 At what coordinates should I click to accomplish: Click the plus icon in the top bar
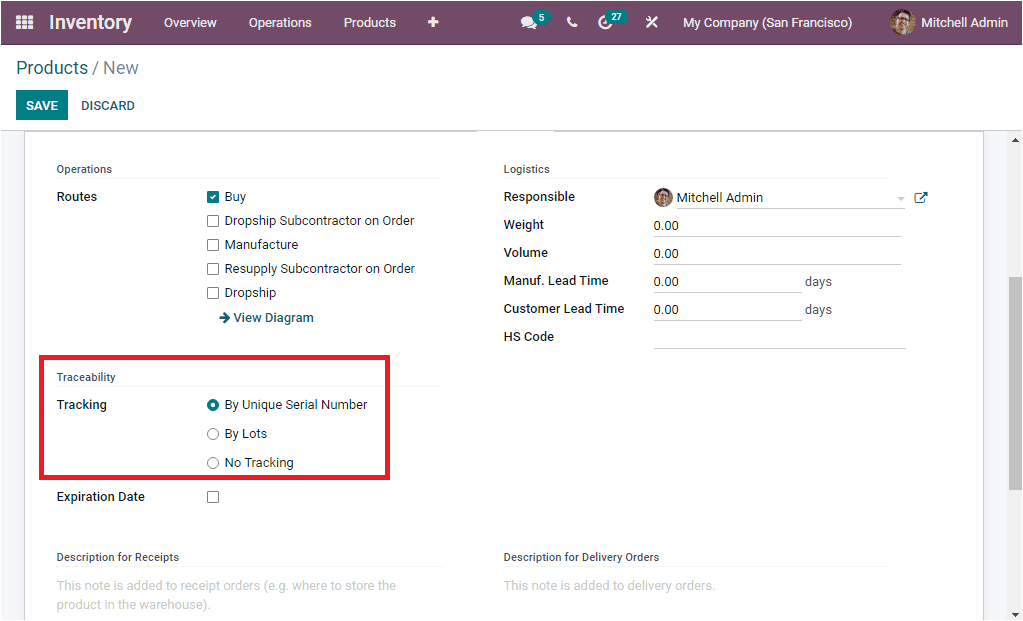[x=432, y=22]
